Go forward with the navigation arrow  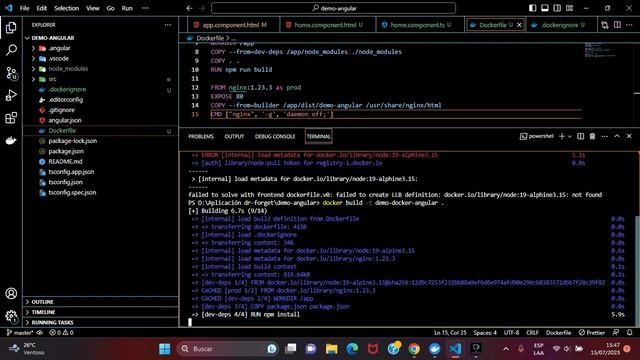pos(202,8)
